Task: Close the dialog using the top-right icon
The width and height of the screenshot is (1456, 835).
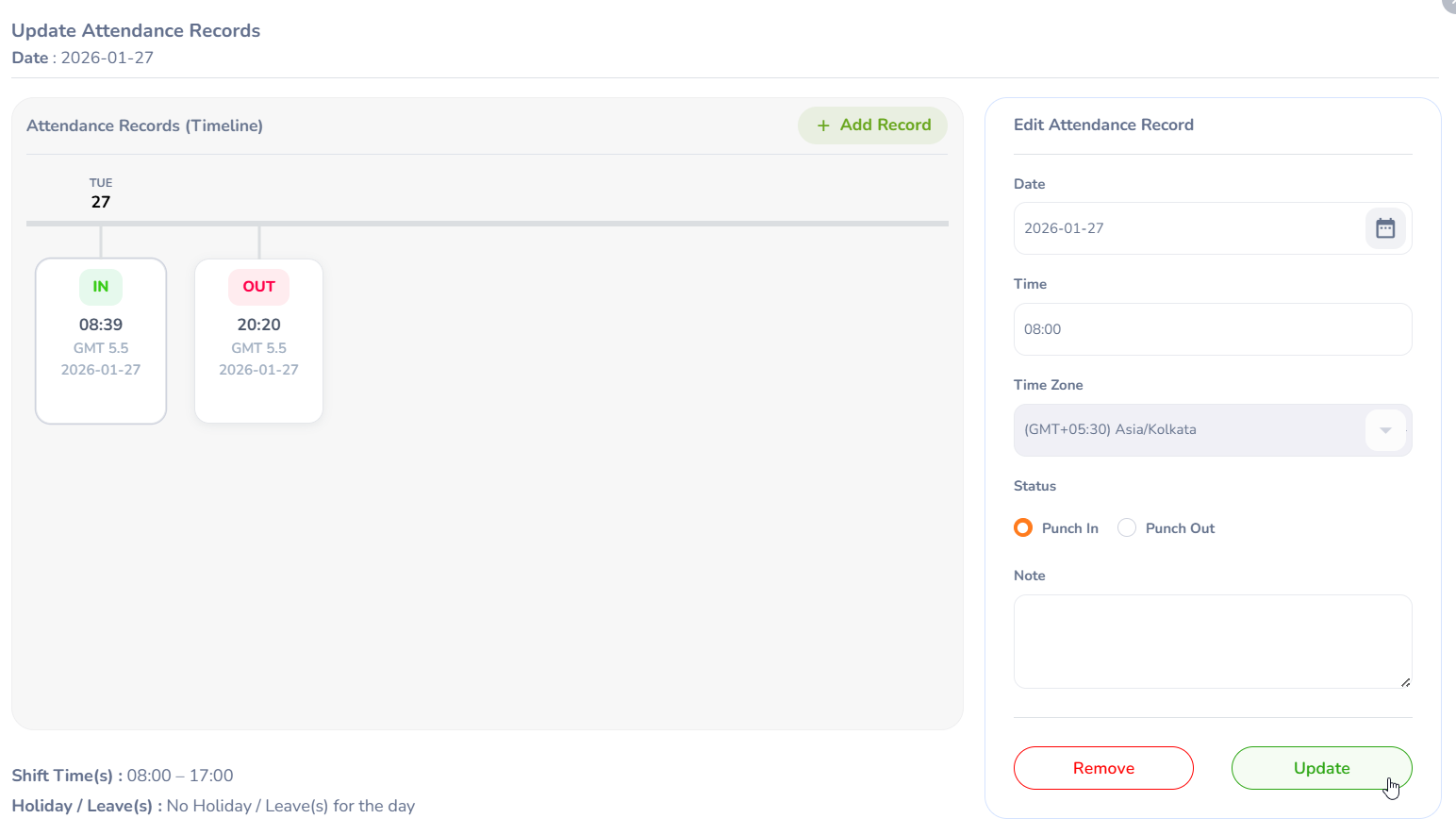Action: coord(1450,4)
